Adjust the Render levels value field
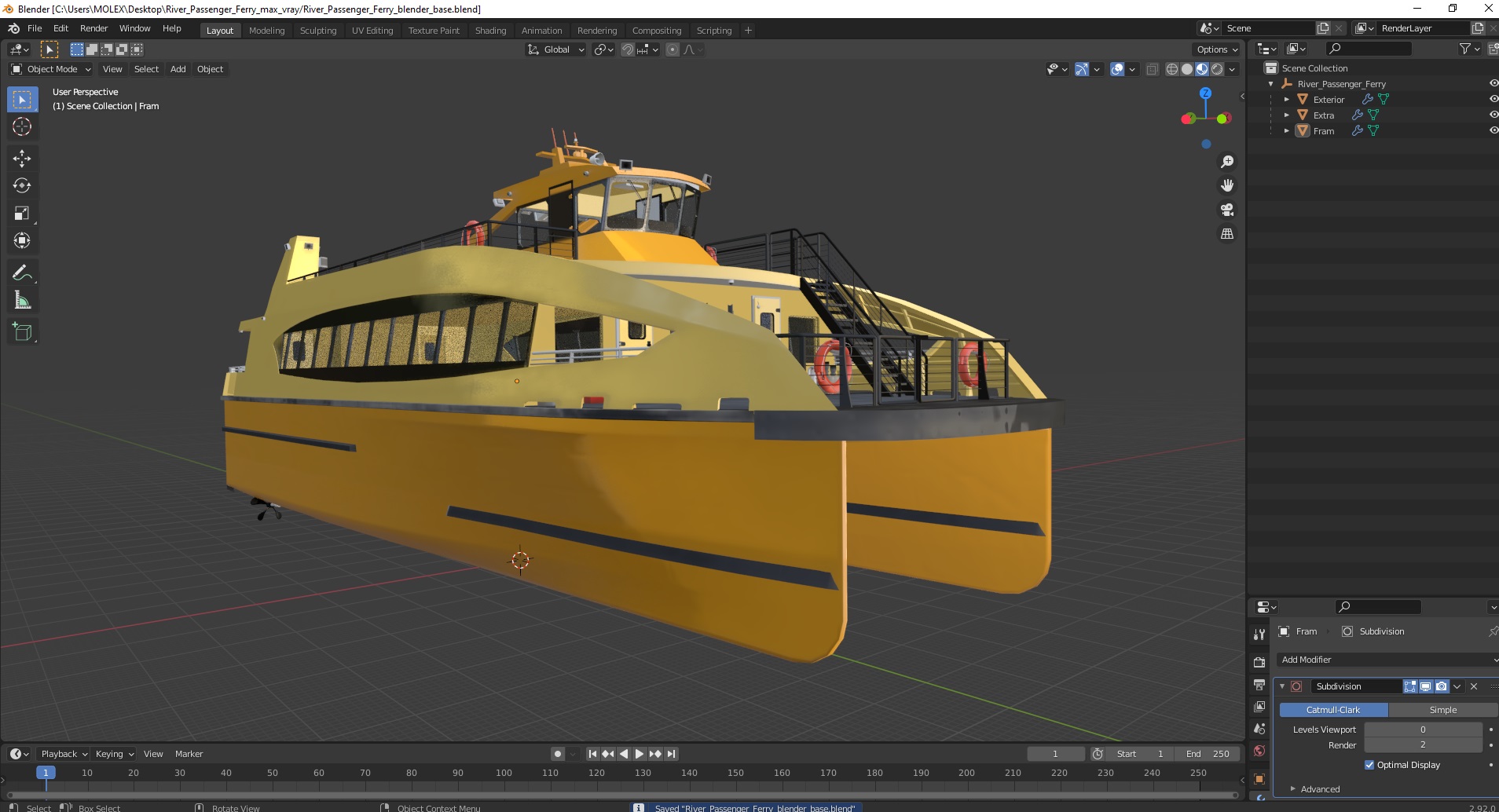Image resolution: width=1499 pixels, height=812 pixels. (1423, 744)
